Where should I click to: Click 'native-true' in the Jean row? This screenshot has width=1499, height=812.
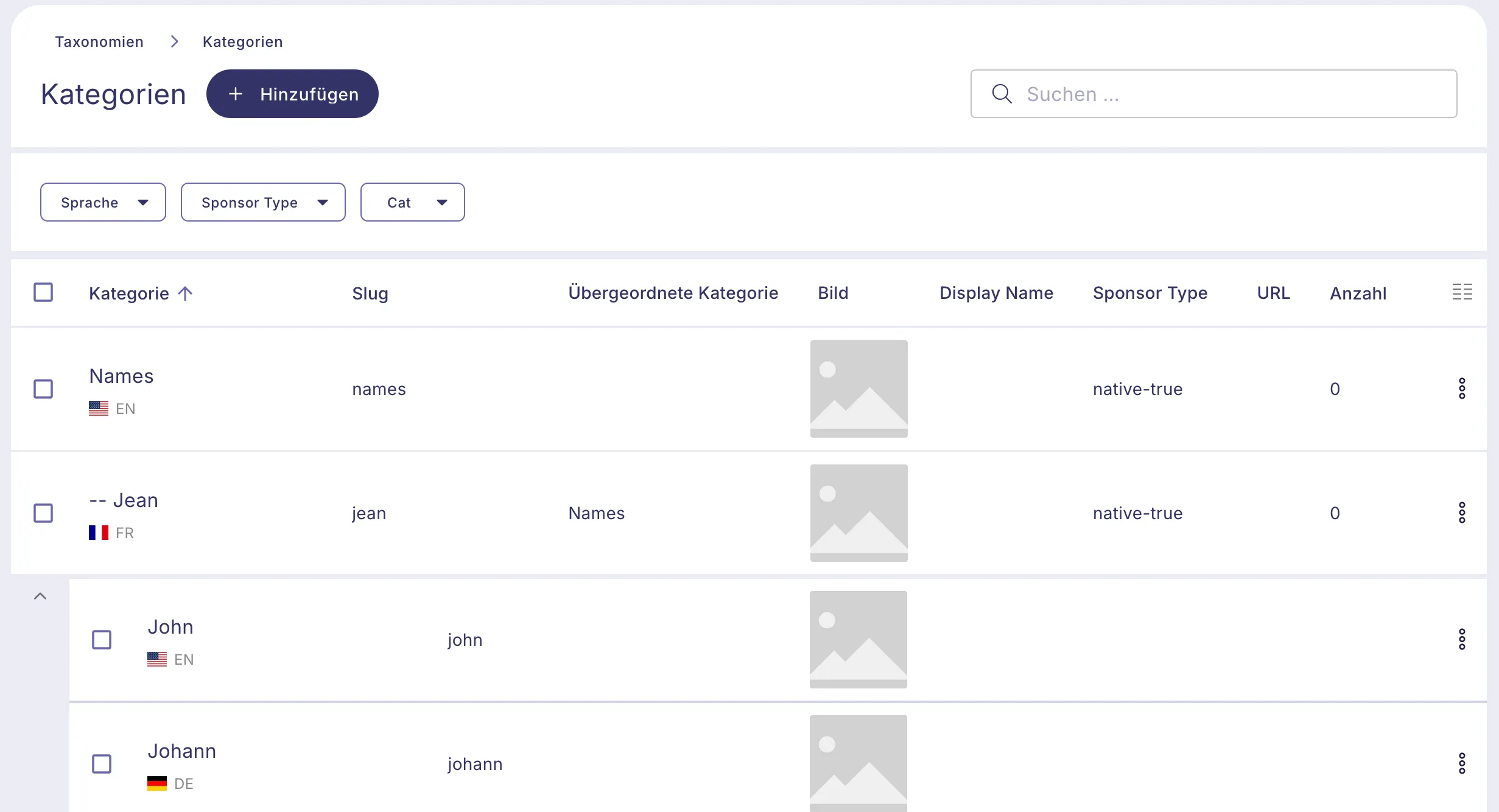1138,513
